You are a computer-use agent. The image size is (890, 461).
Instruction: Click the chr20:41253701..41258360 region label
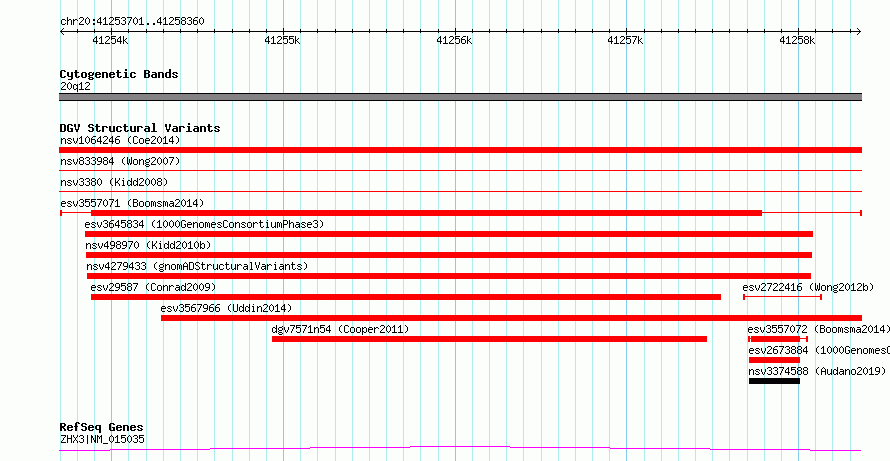pos(132,22)
